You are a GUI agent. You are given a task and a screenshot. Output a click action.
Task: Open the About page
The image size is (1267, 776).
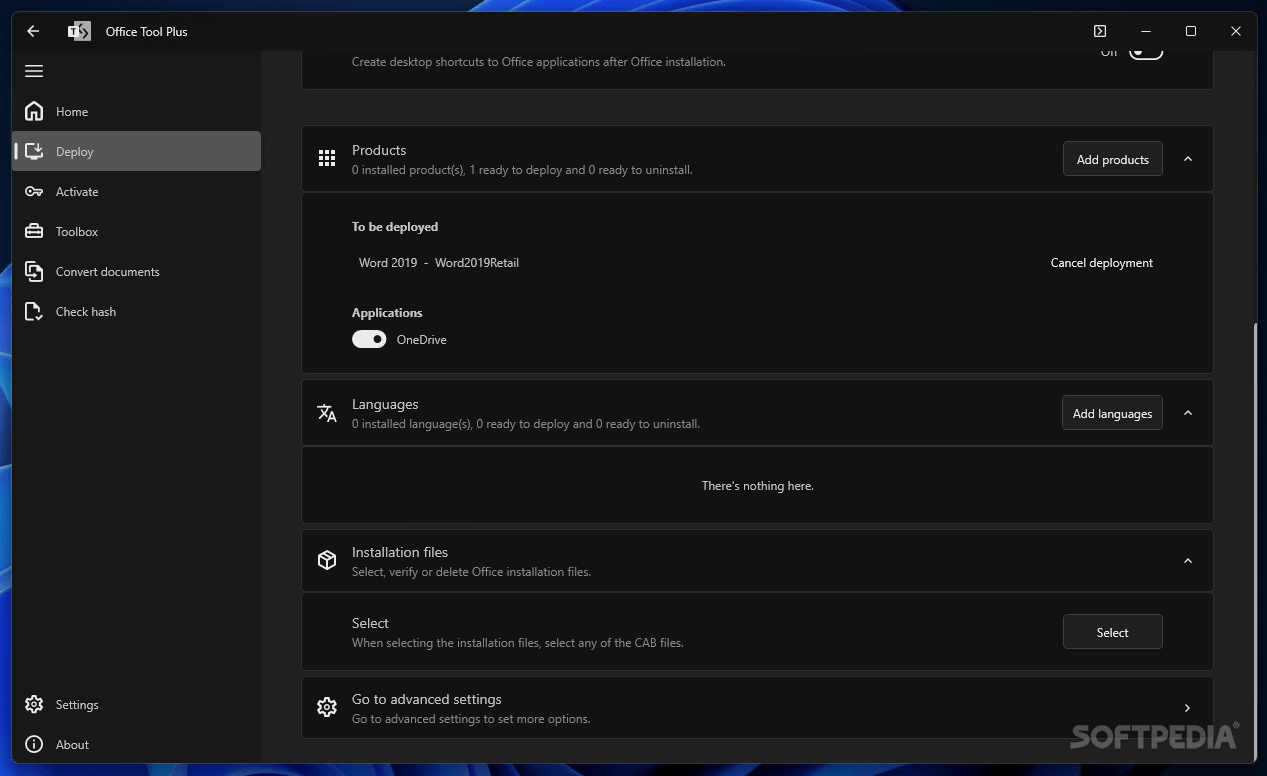[136, 744]
